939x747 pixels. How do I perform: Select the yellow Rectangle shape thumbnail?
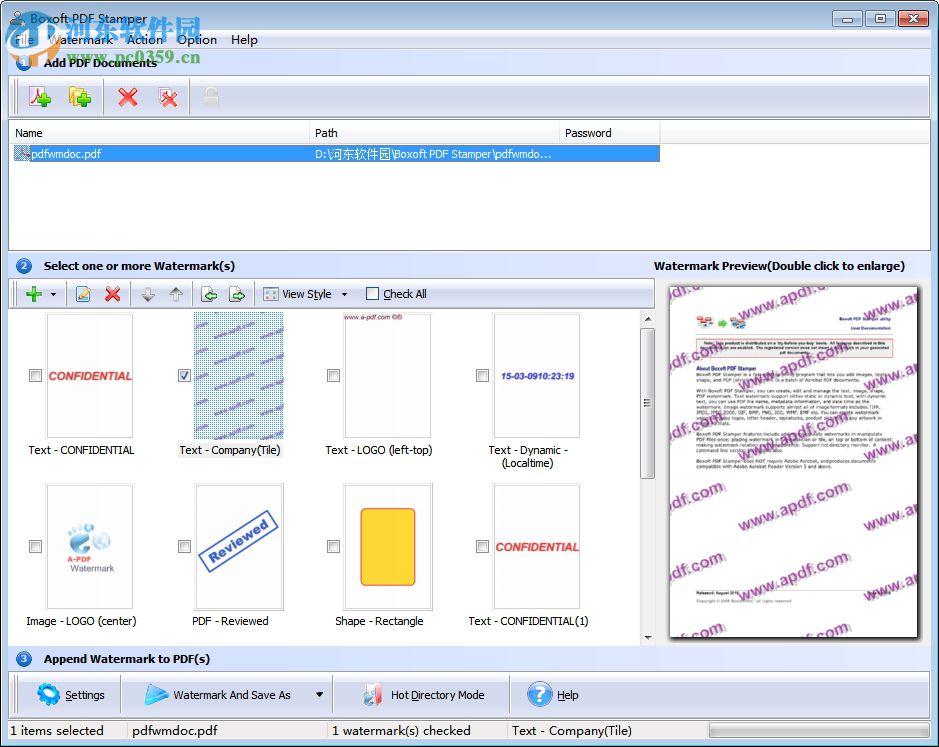click(387, 546)
